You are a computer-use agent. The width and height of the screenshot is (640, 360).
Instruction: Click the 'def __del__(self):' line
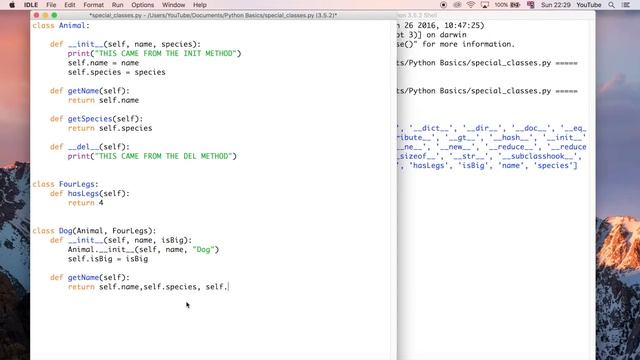coord(89,147)
